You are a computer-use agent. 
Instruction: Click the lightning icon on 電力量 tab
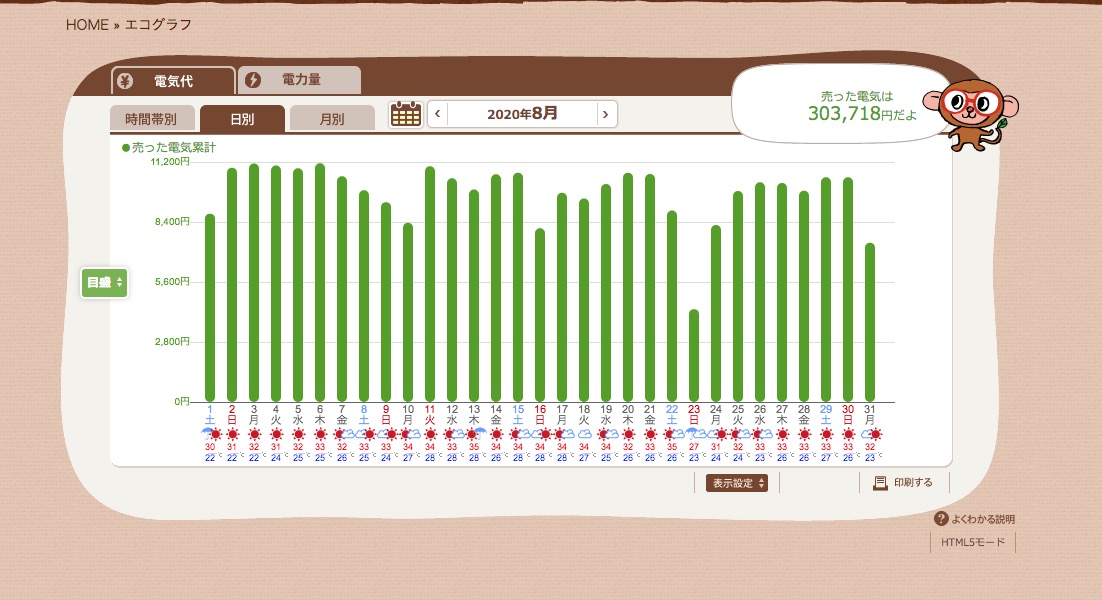click(253, 80)
